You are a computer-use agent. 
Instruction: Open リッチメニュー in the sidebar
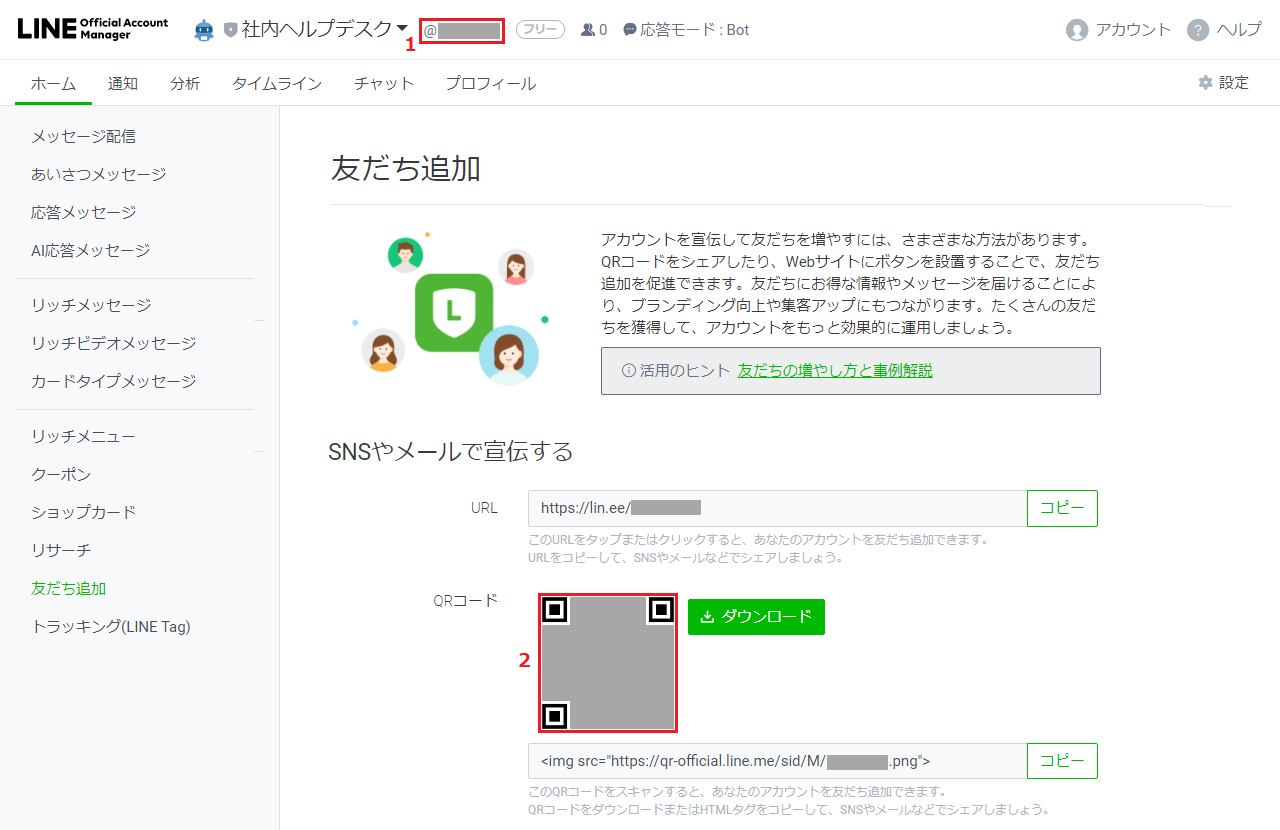coord(83,436)
